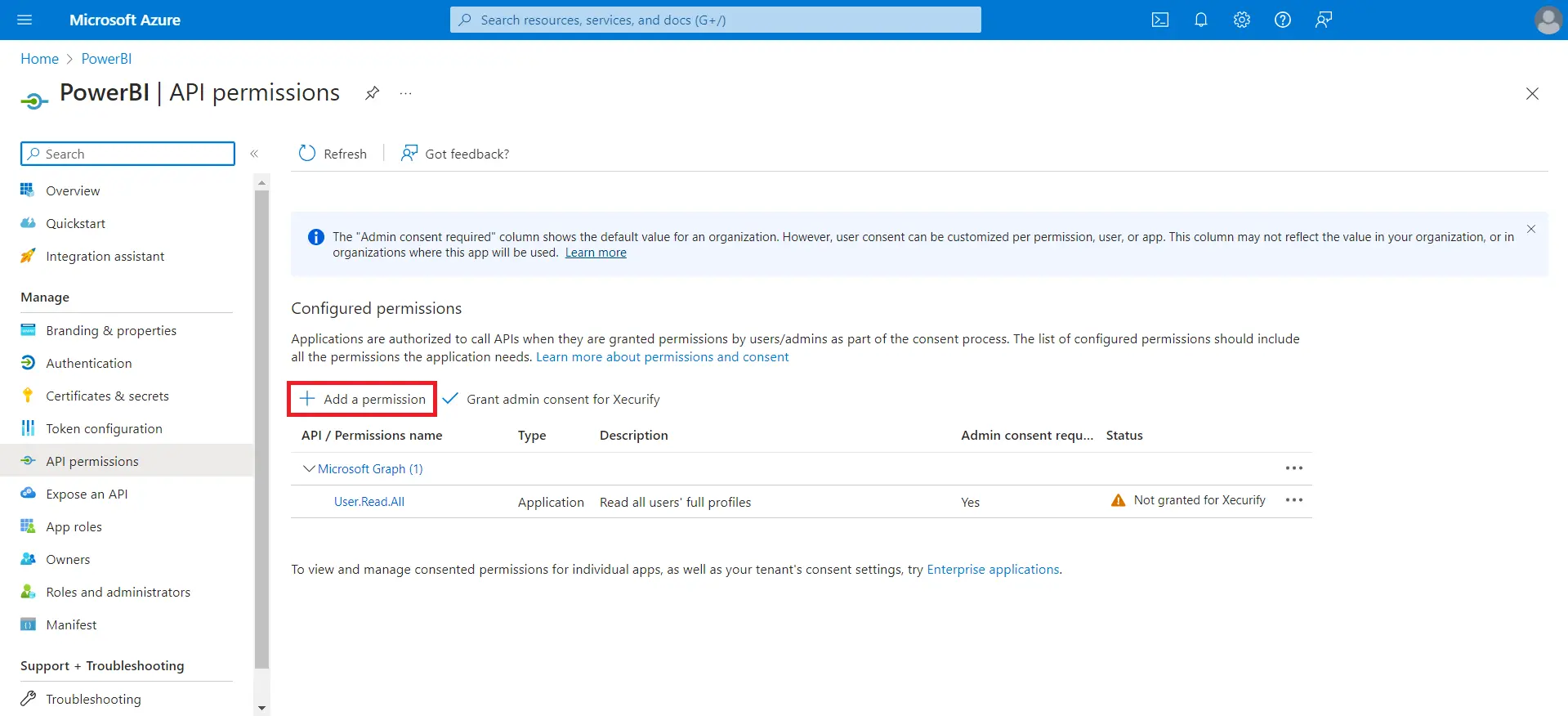Open the Learn more link in banner
This screenshot has width=1568, height=716.
tap(596, 253)
